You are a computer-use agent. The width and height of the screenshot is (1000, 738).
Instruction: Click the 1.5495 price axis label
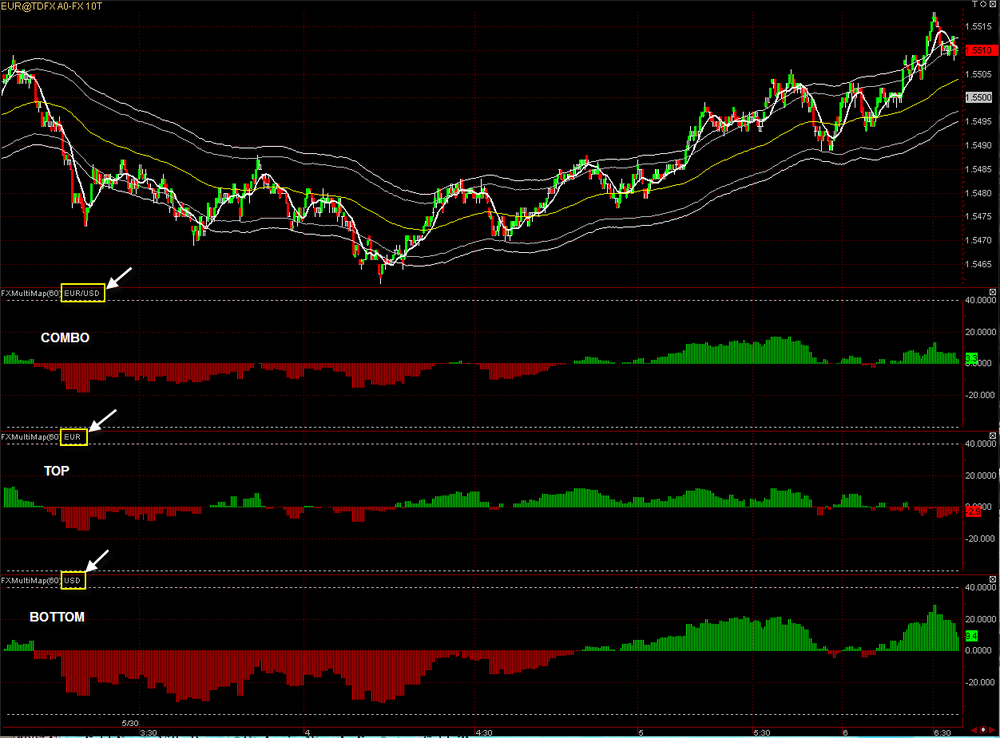[978, 121]
